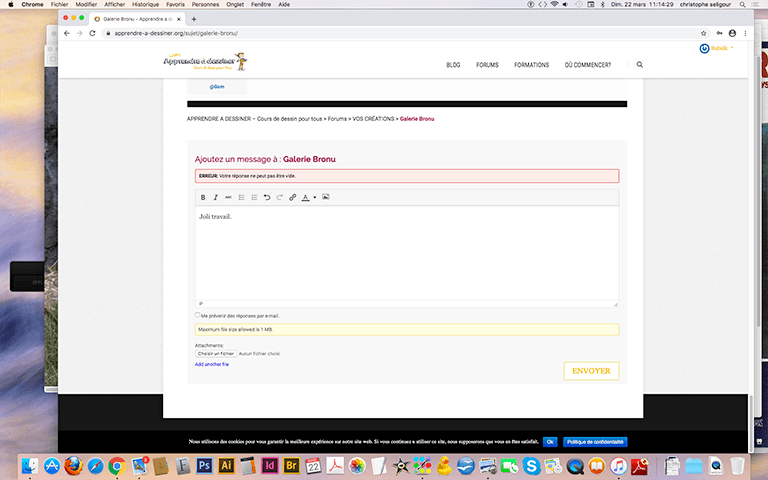Launch Firefox from the dock

pyautogui.click(x=73, y=466)
